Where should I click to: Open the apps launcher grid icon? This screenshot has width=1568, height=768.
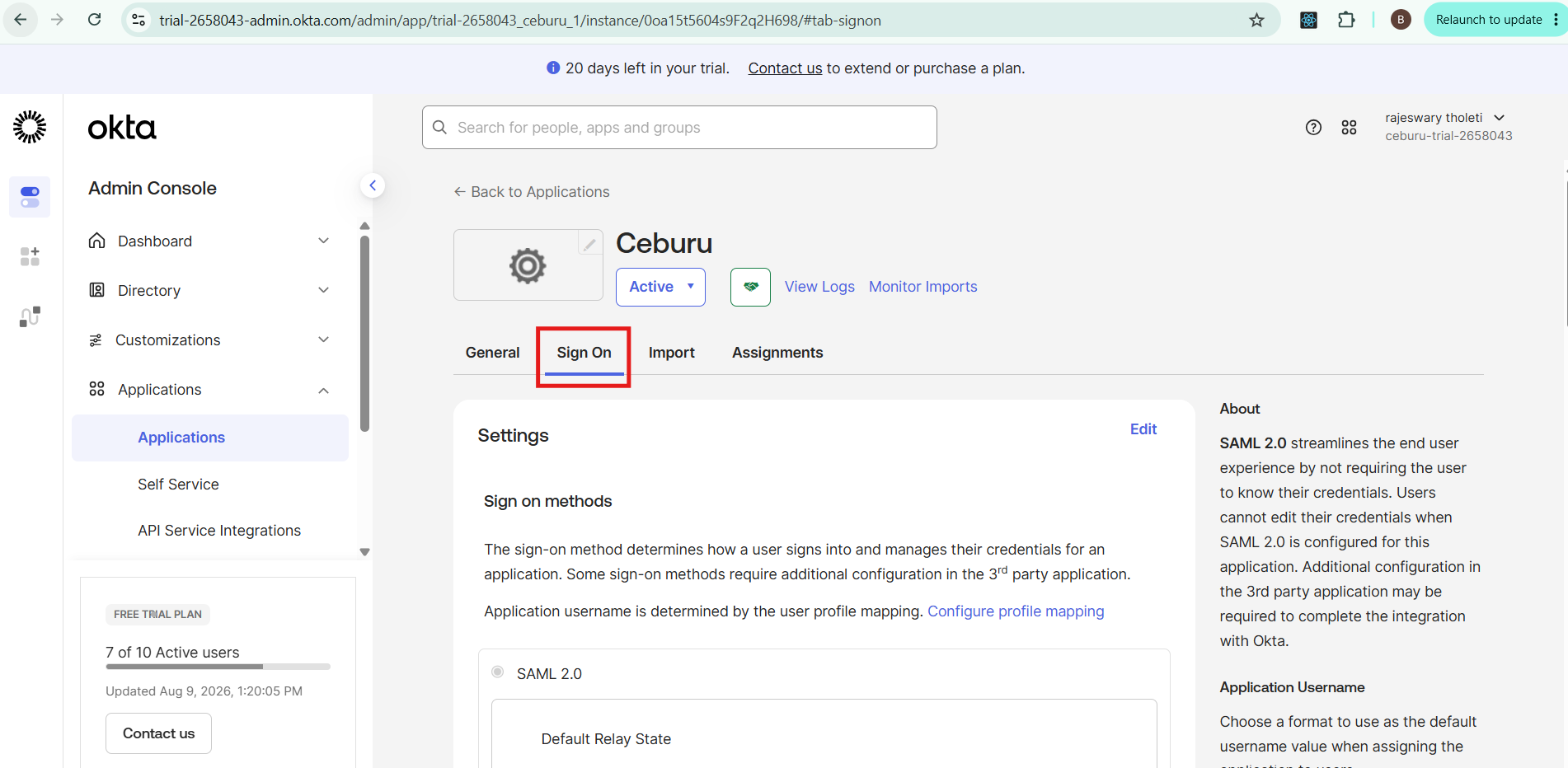[1349, 127]
